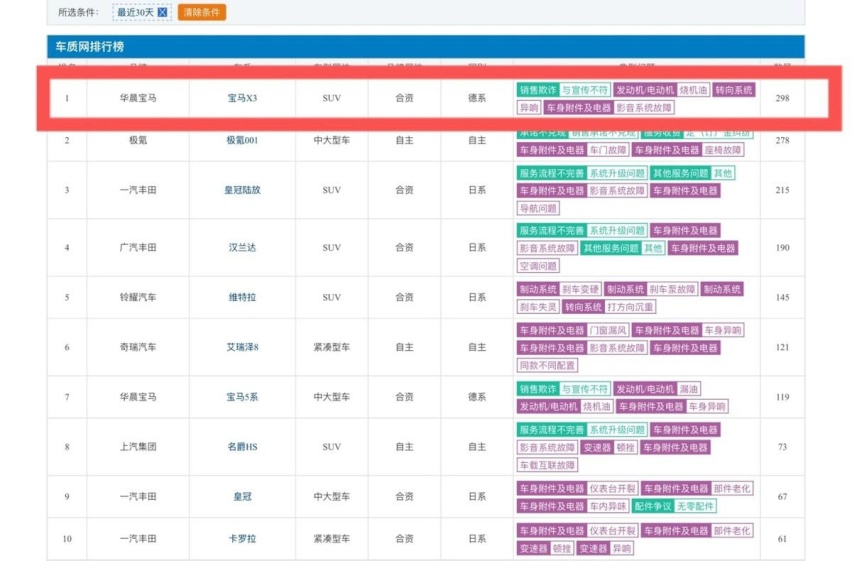Screen dimensions: 852x561
Task: Click the complaint count 190
Action: 782,247
